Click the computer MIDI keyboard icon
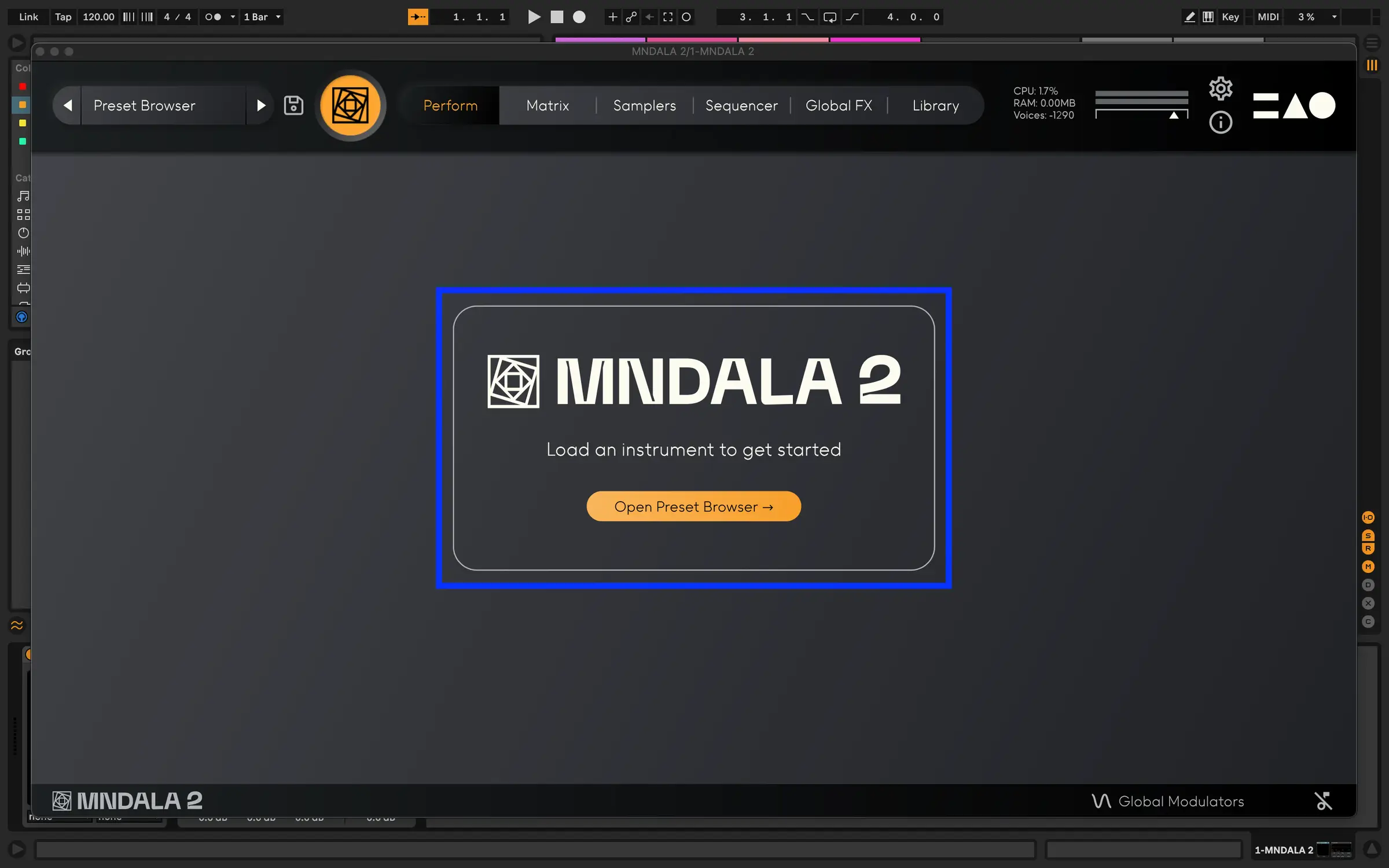The width and height of the screenshot is (1389, 868). (x=1208, y=17)
